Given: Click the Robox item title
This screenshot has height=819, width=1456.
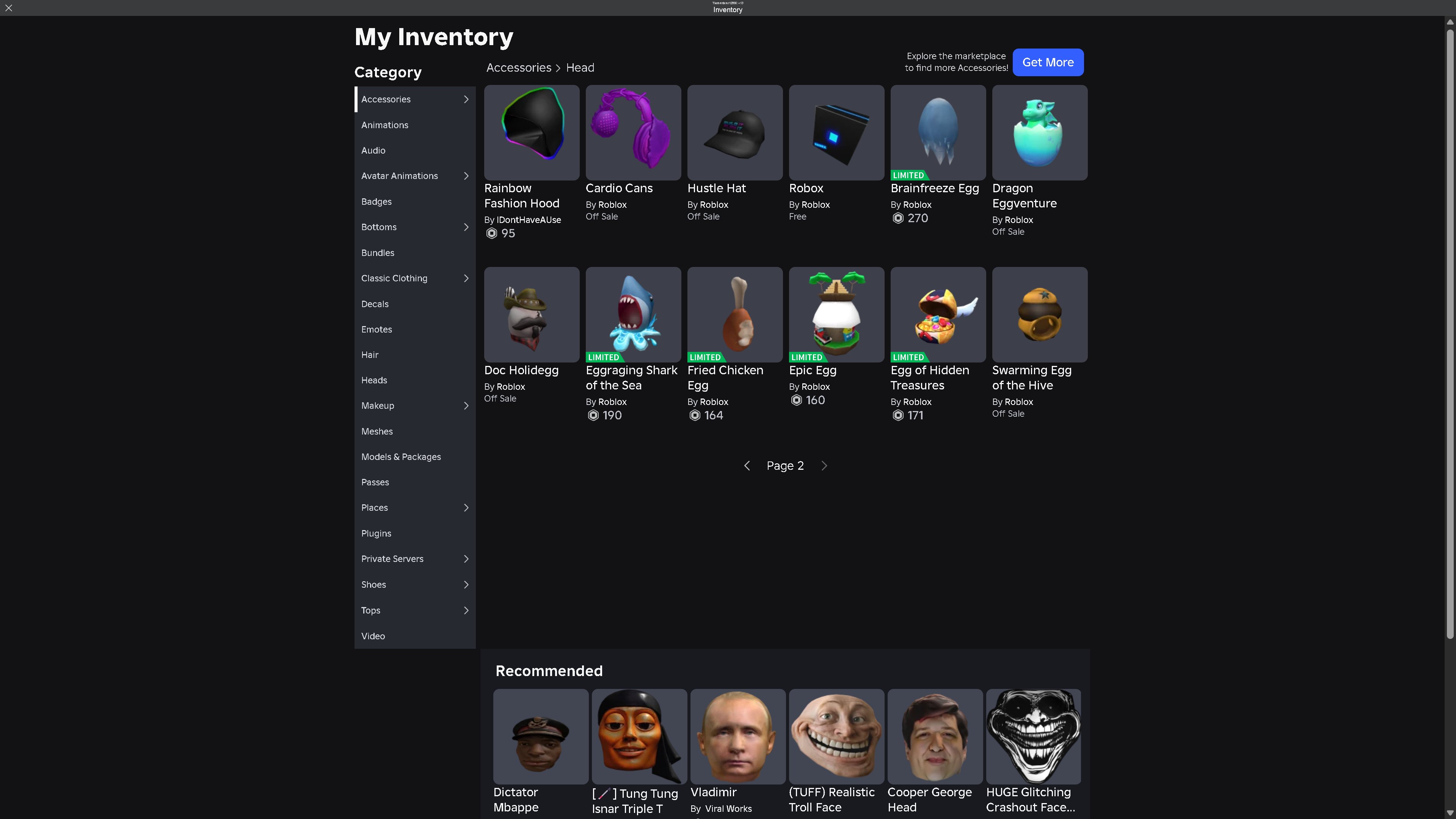Looking at the screenshot, I should click(806, 188).
